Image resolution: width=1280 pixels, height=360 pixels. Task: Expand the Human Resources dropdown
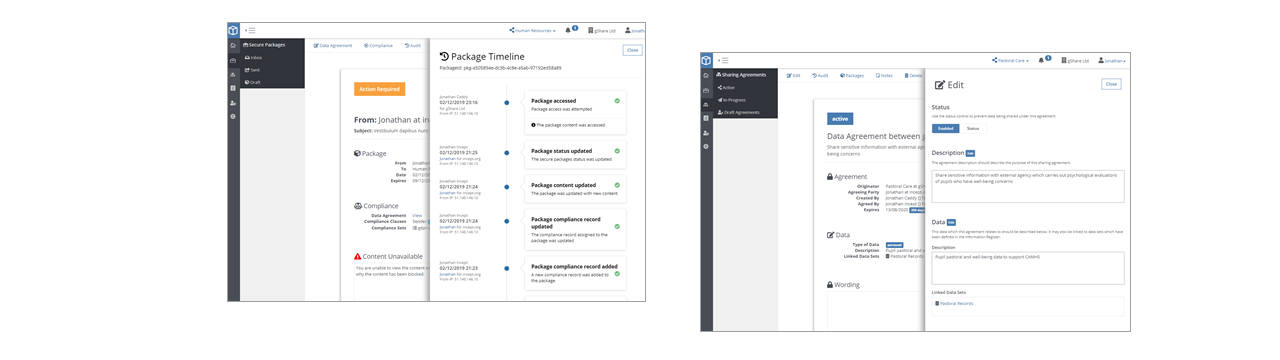[x=533, y=31]
